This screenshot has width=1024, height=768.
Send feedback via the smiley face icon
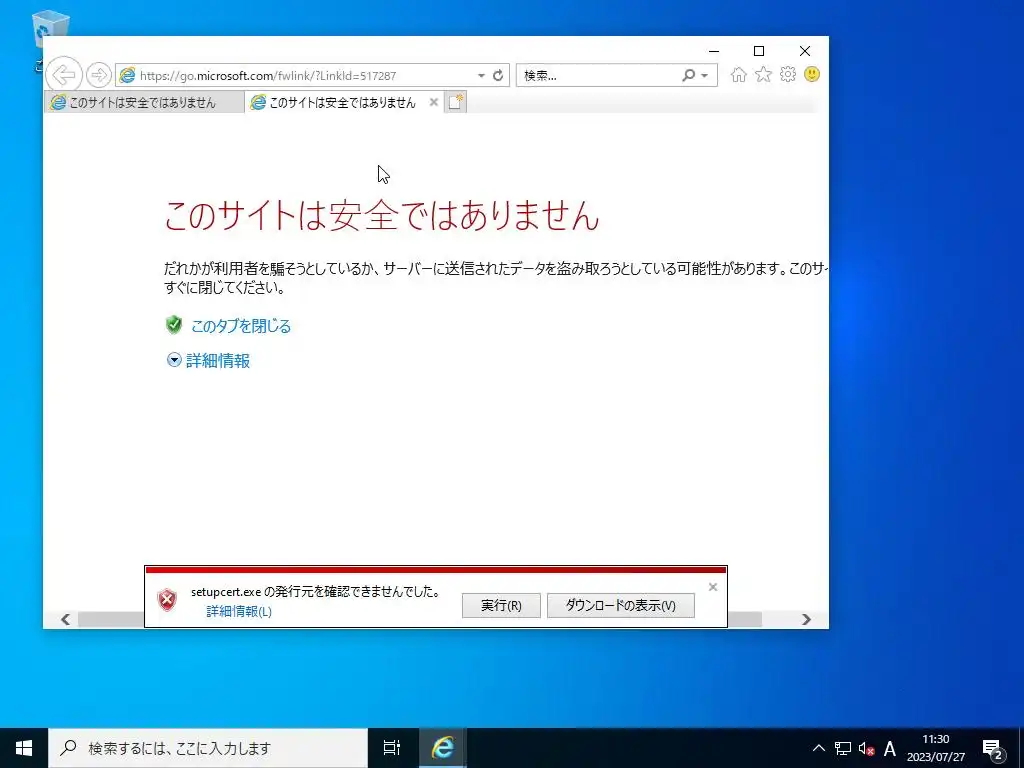click(x=812, y=74)
